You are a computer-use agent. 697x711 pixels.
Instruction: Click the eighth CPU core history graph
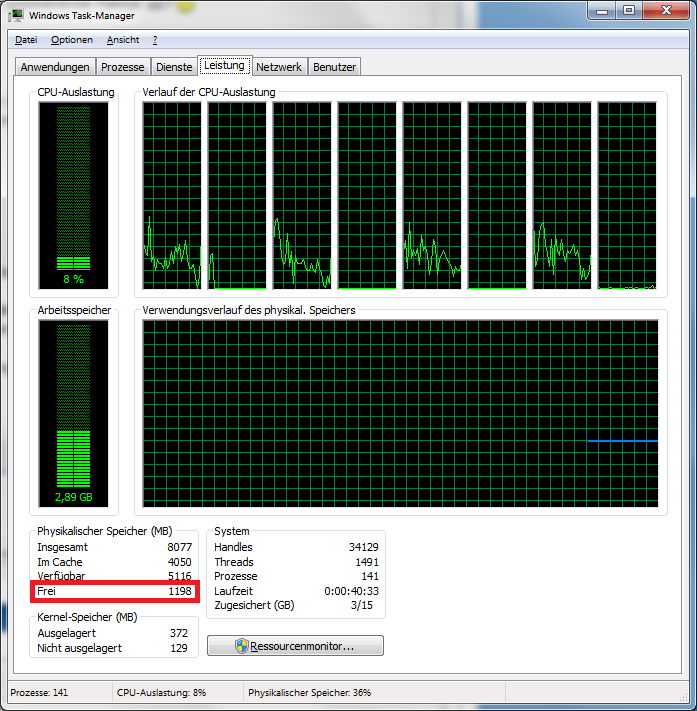(627, 195)
